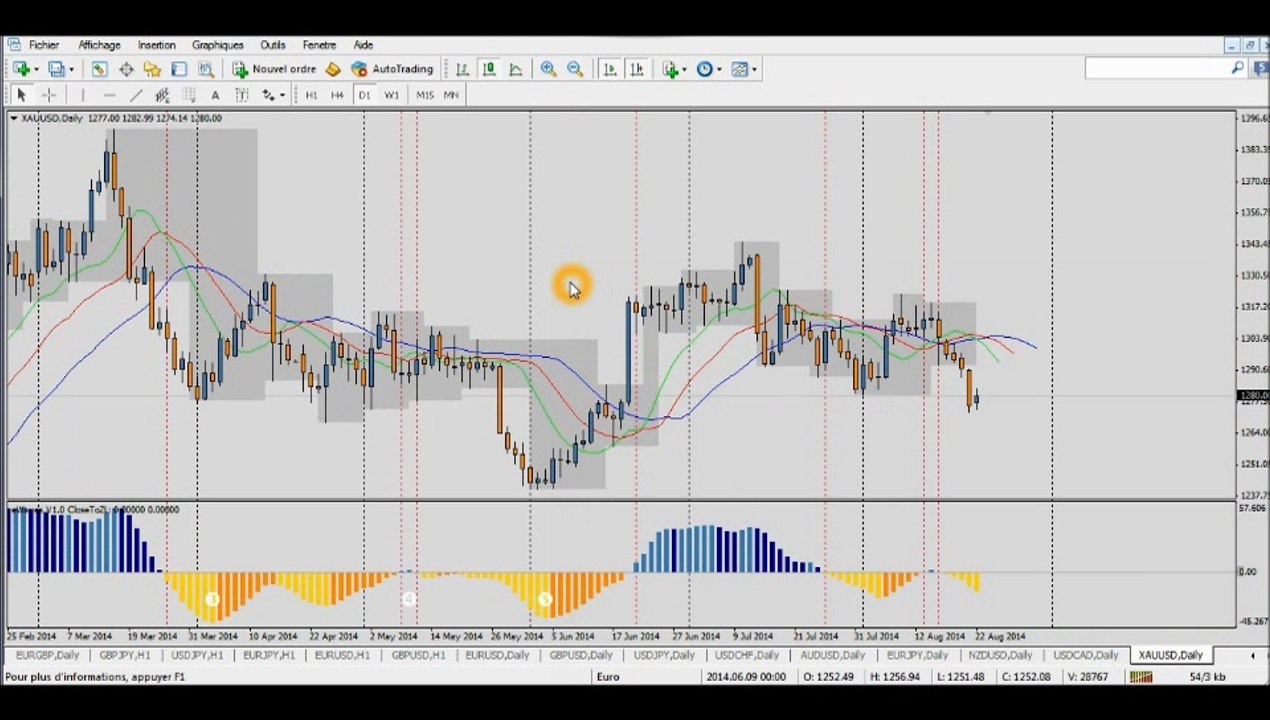Open the profiles dropdown arrow
This screenshot has height=720, width=1270.
pos(72,70)
